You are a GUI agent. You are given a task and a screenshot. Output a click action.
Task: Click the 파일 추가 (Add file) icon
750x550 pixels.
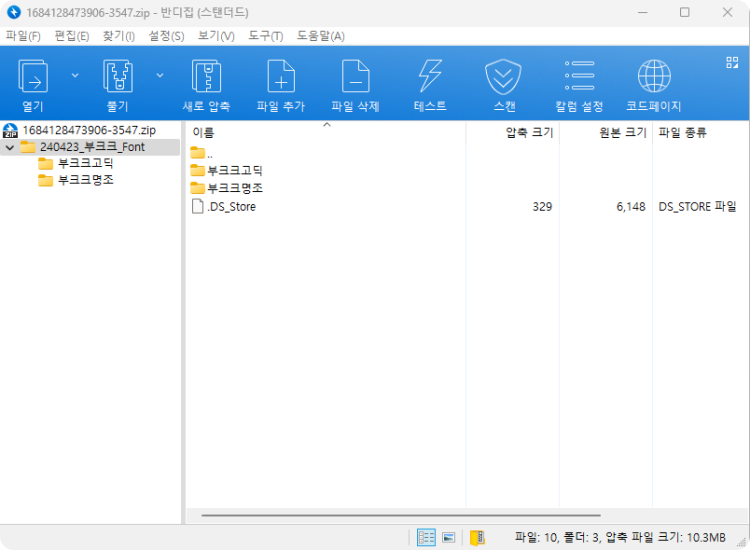[281, 76]
